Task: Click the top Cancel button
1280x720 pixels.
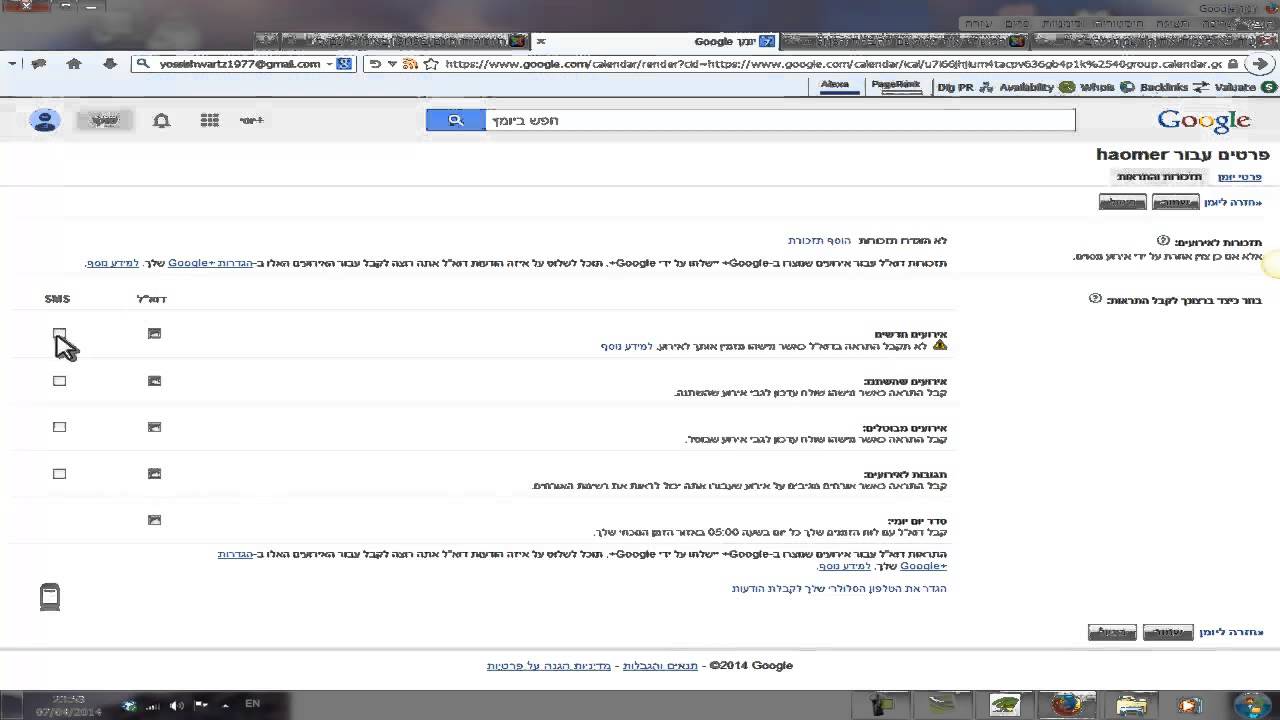Action: (x=1122, y=202)
